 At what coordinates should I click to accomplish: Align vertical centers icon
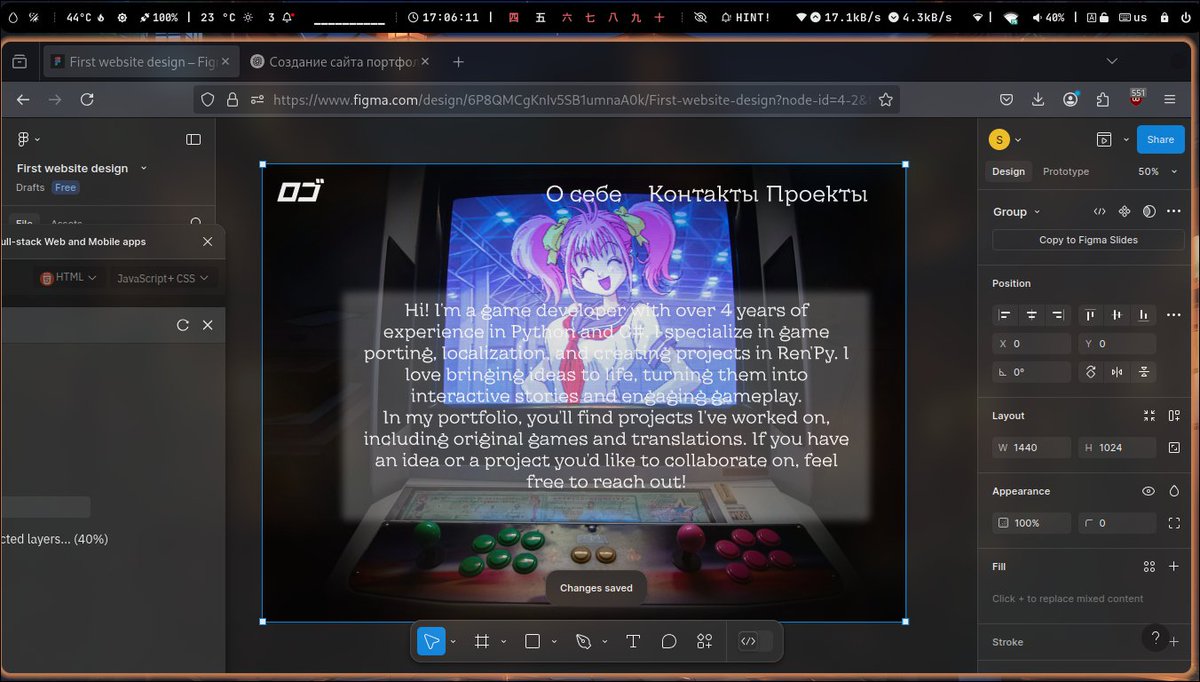click(x=1116, y=315)
